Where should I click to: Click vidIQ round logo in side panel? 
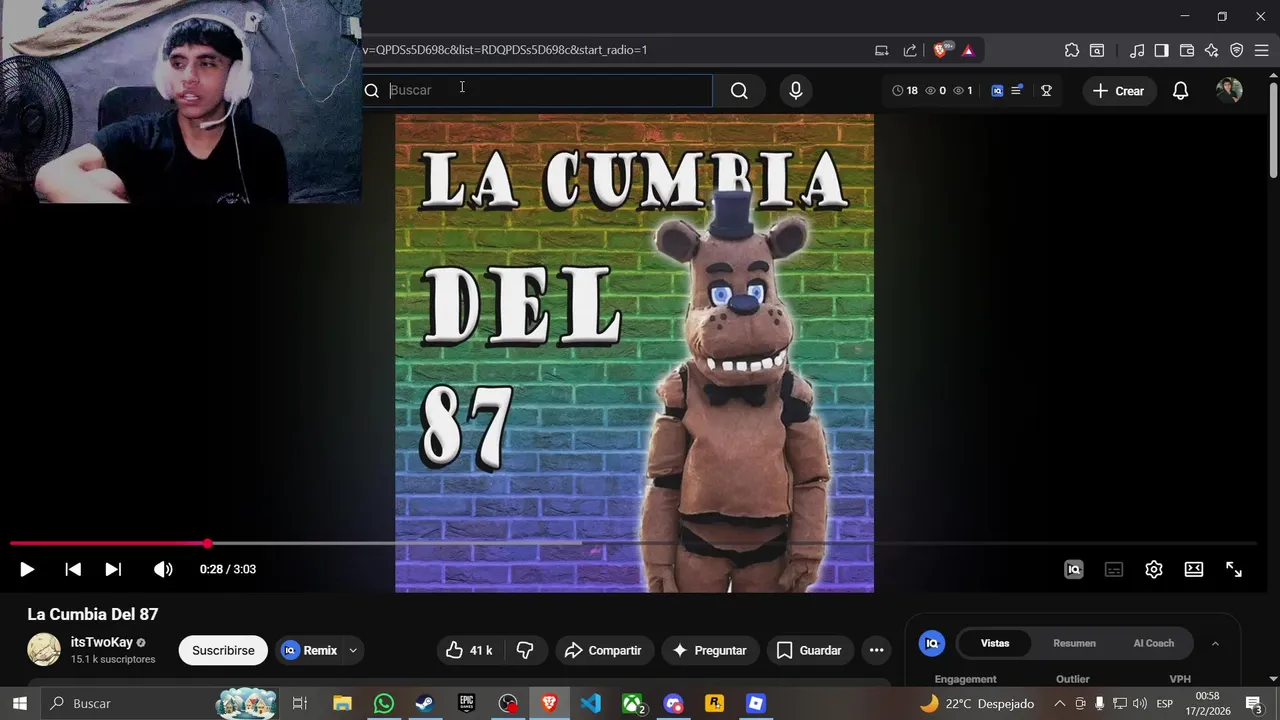coord(932,643)
